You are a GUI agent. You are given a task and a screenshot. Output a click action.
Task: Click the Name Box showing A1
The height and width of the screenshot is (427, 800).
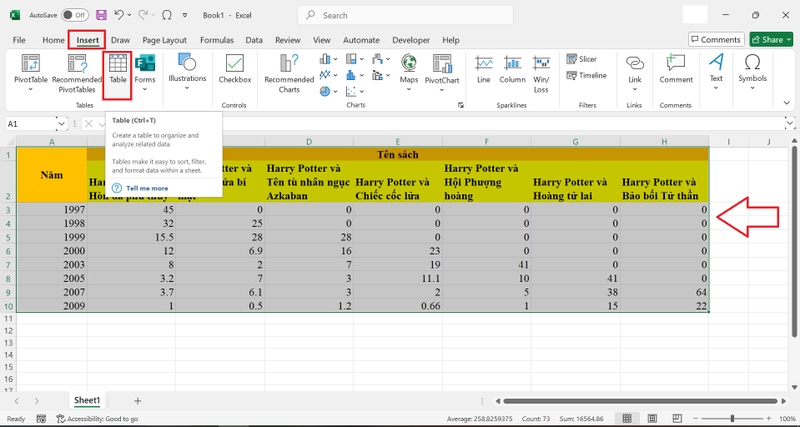coord(31,124)
